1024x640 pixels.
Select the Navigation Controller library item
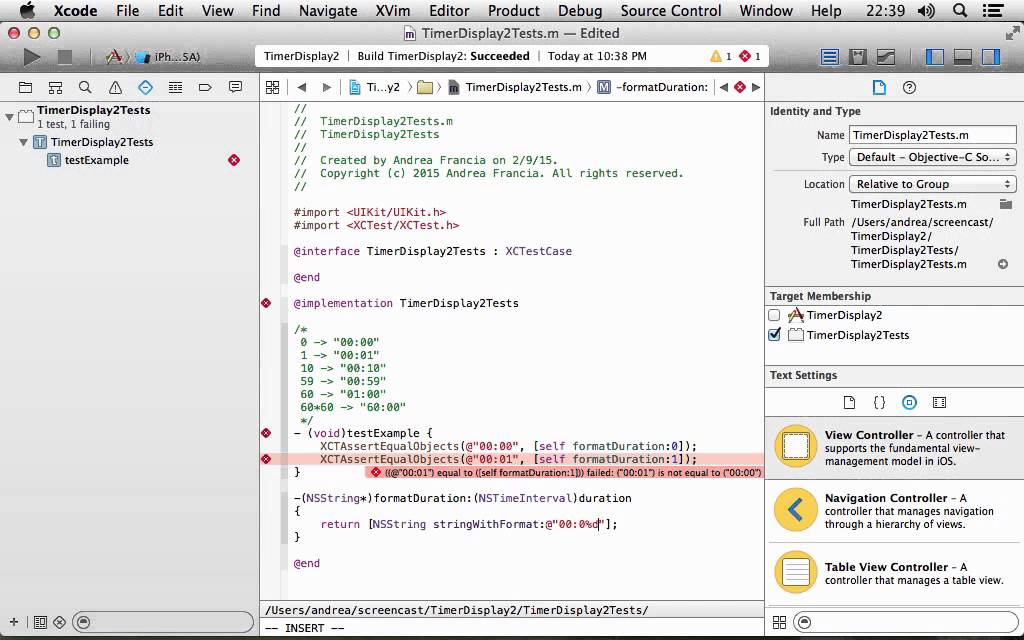click(894, 511)
